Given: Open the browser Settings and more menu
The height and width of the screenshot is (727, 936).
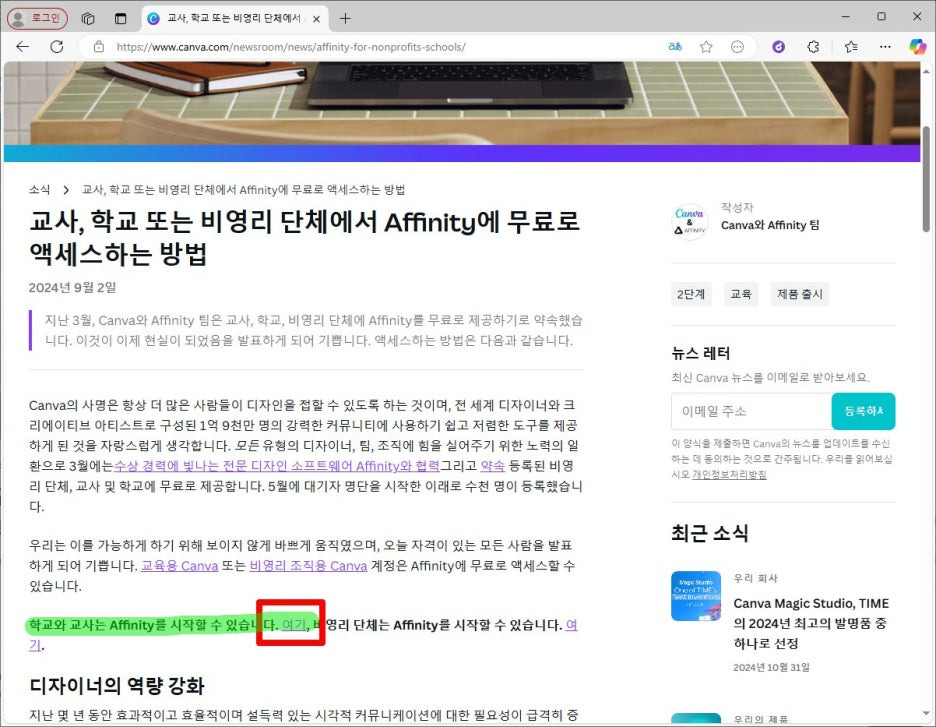Looking at the screenshot, I should point(885,47).
